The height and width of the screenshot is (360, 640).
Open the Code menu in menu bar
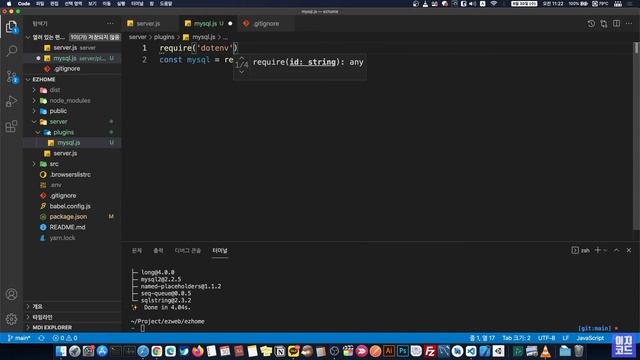tap(24, 4)
